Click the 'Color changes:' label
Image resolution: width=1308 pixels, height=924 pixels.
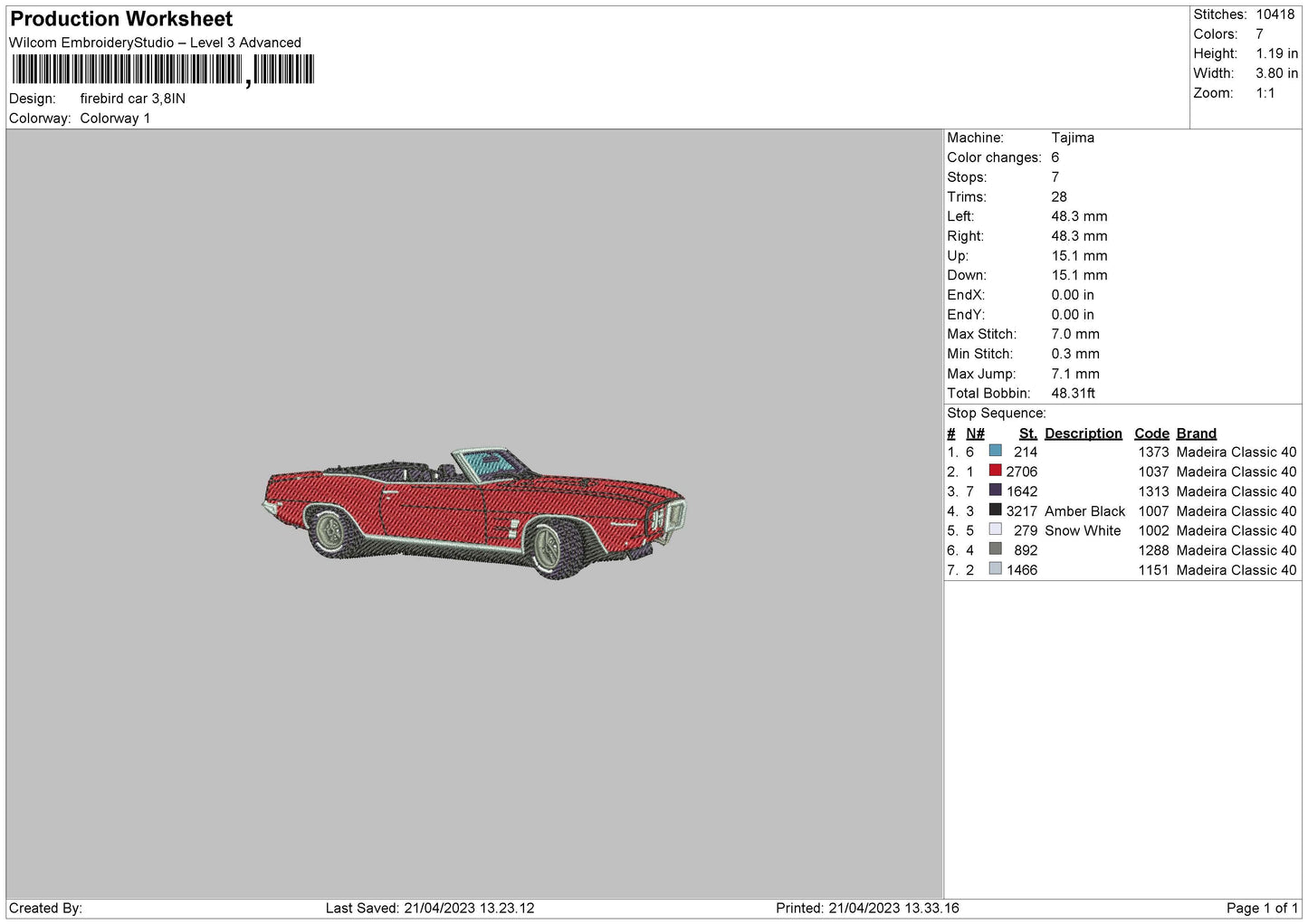pos(994,157)
